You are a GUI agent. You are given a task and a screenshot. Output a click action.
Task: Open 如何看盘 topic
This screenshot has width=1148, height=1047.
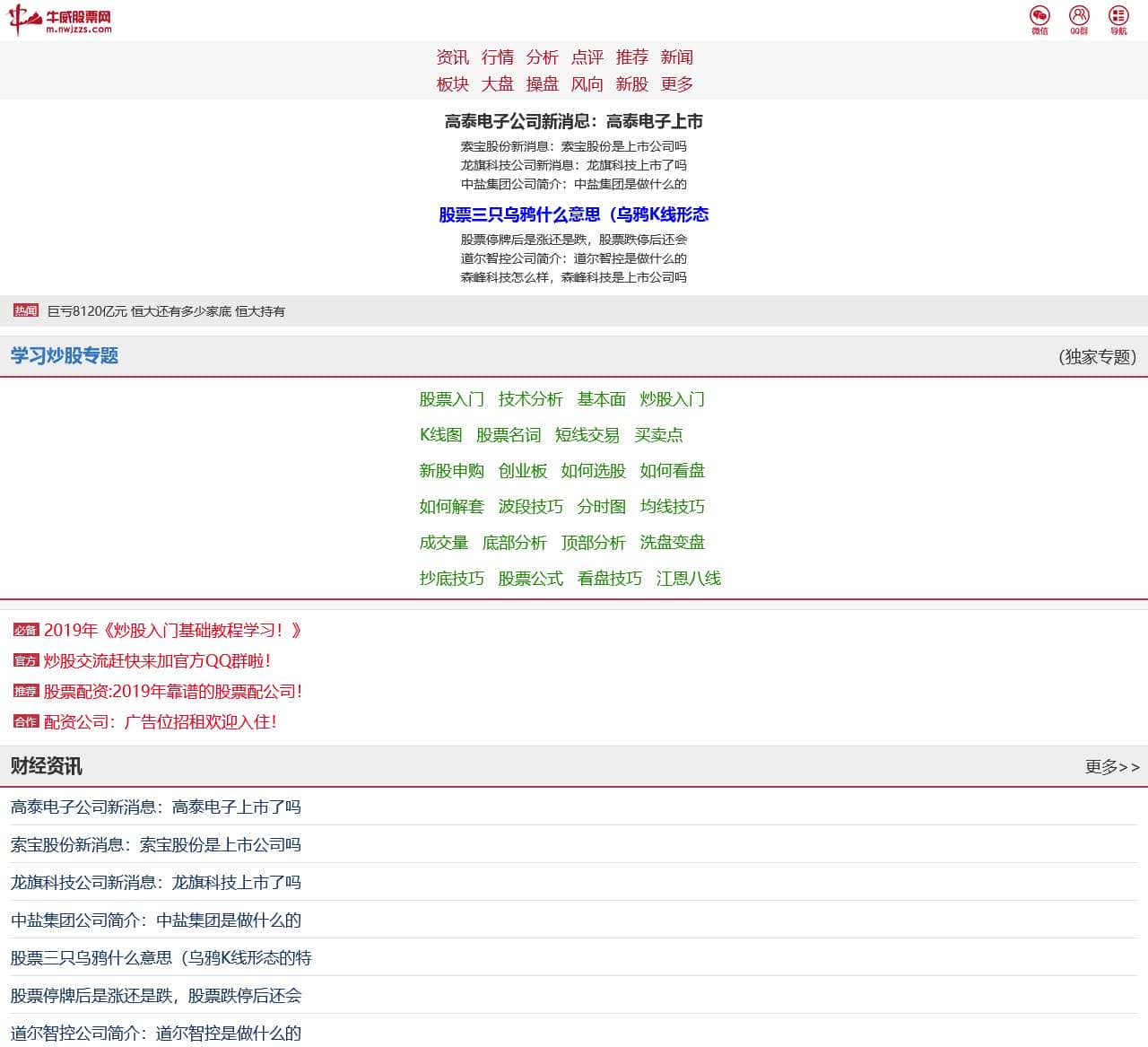point(673,471)
